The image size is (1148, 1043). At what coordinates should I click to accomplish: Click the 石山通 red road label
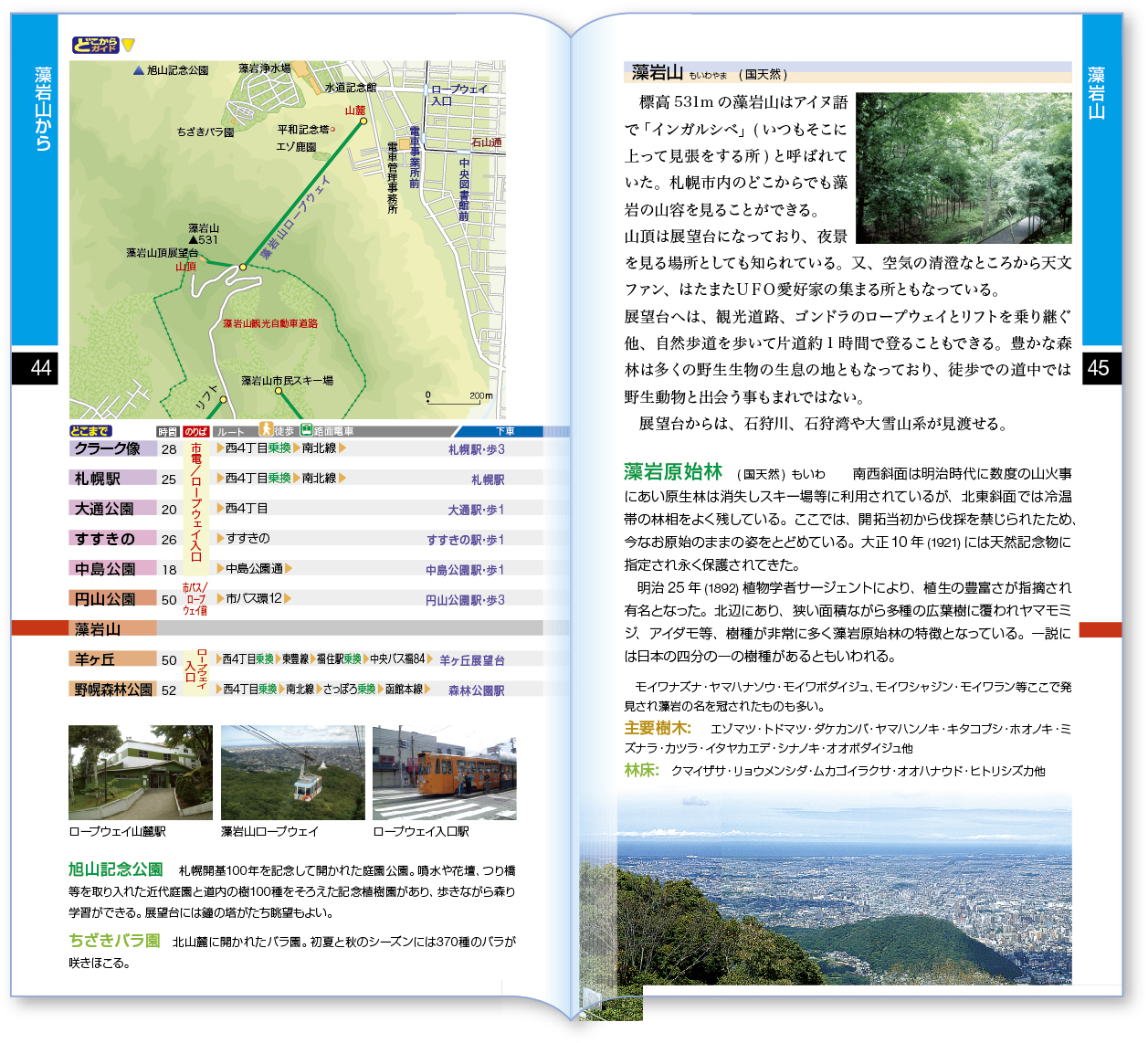(487, 142)
